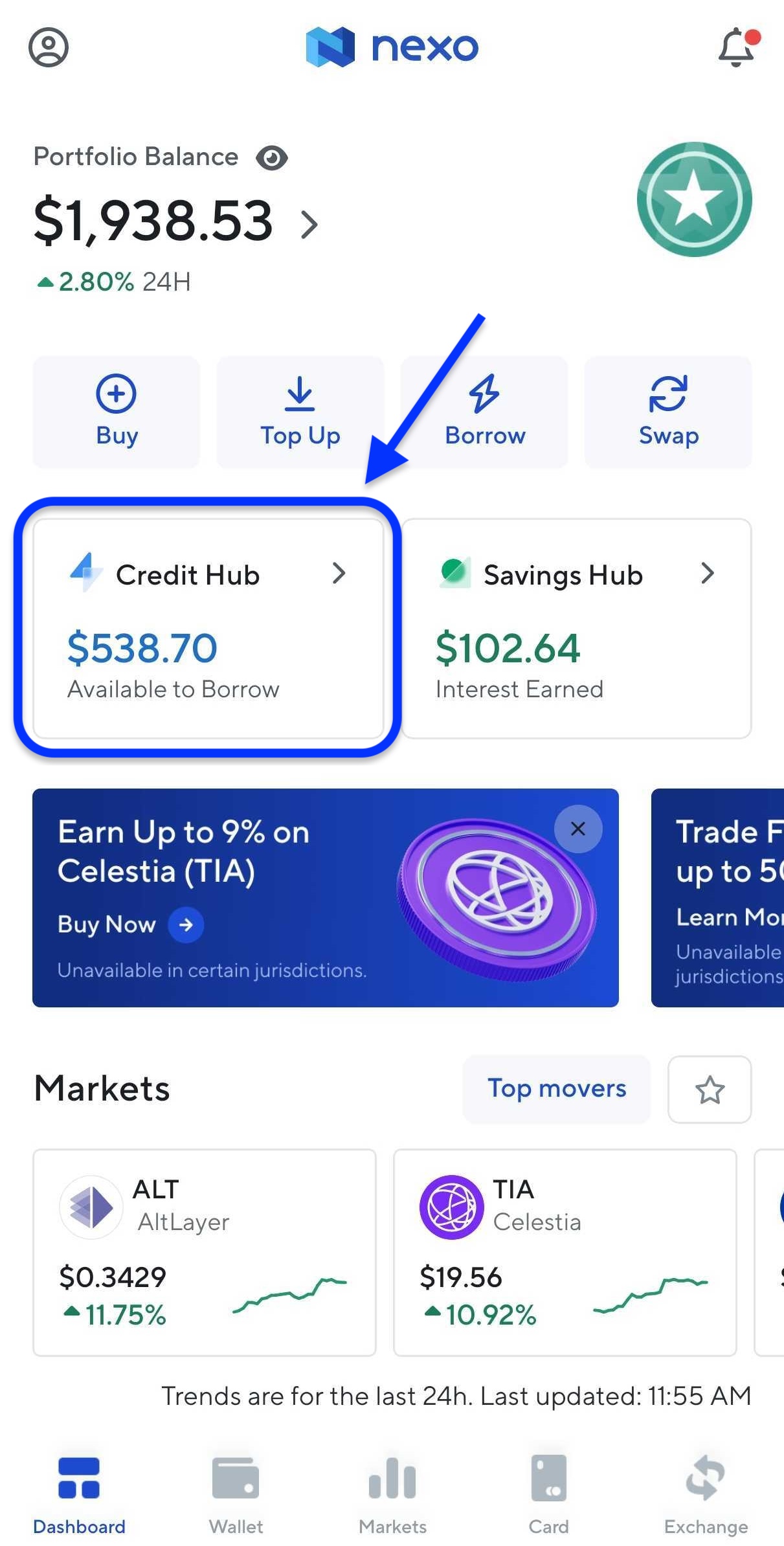Toggle portfolio balance visibility with eye icon
This screenshot has width=784, height=1546.
tap(271, 157)
